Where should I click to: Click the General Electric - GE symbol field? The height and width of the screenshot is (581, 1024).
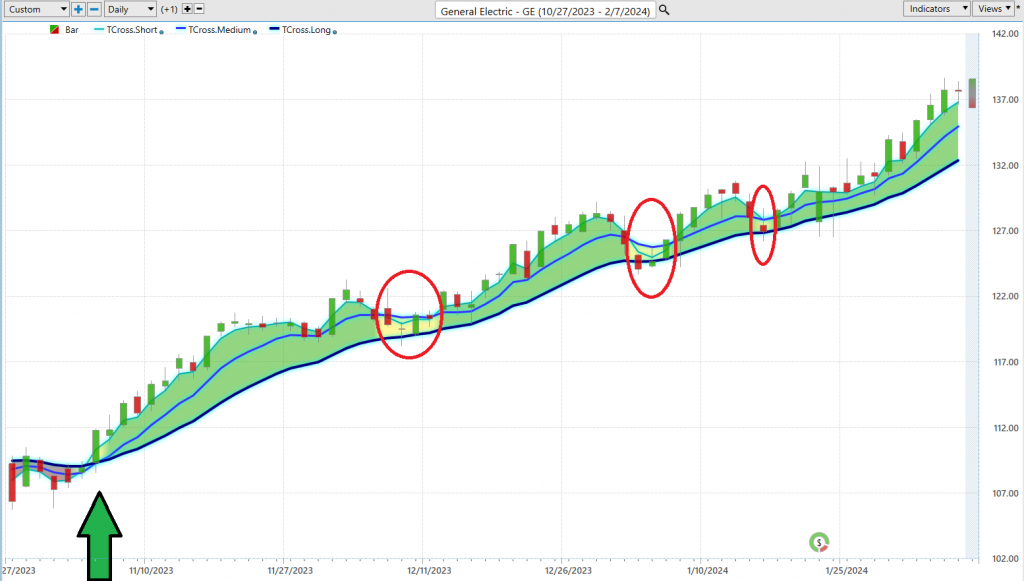pos(545,10)
